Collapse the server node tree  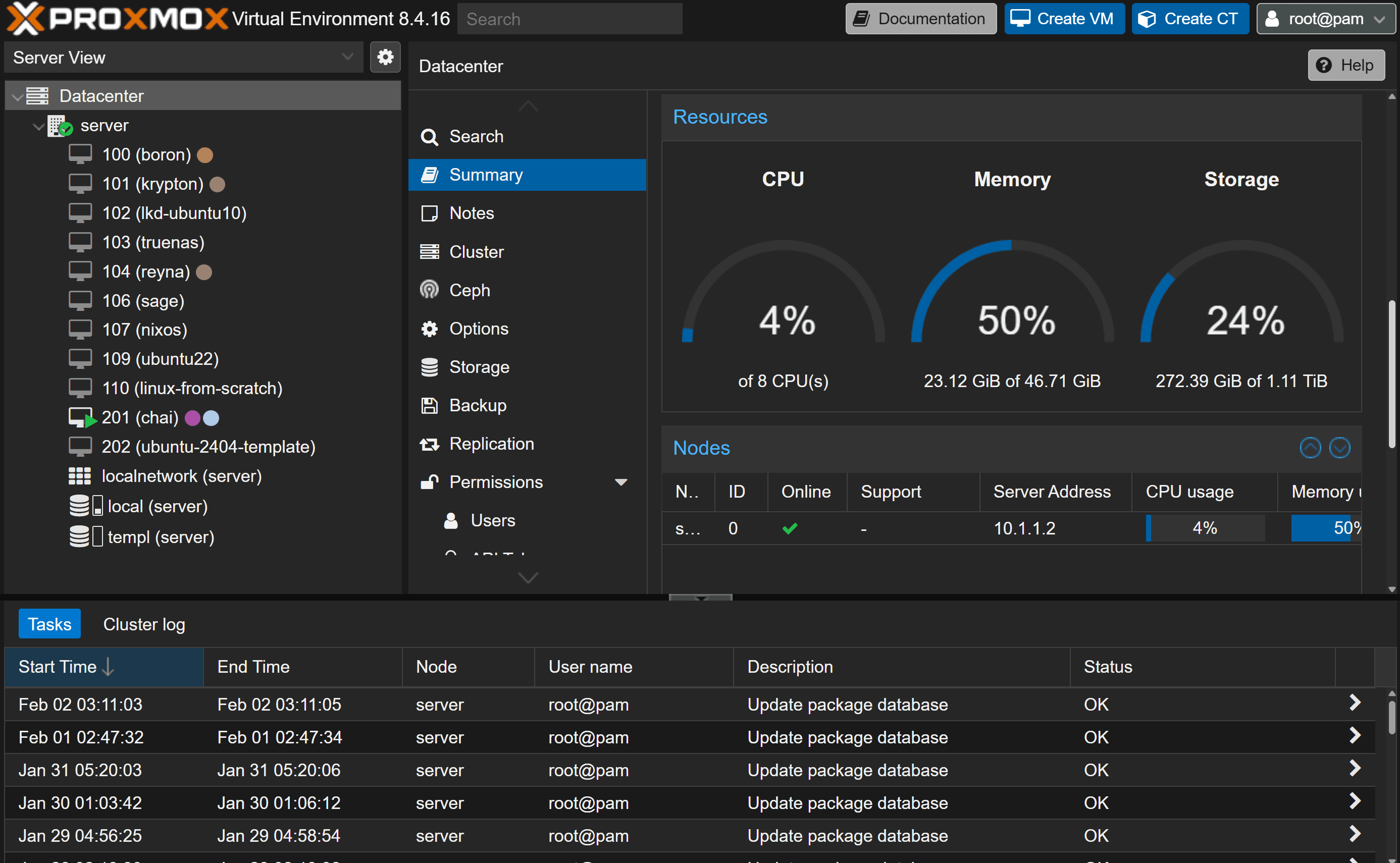tap(38, 126)
